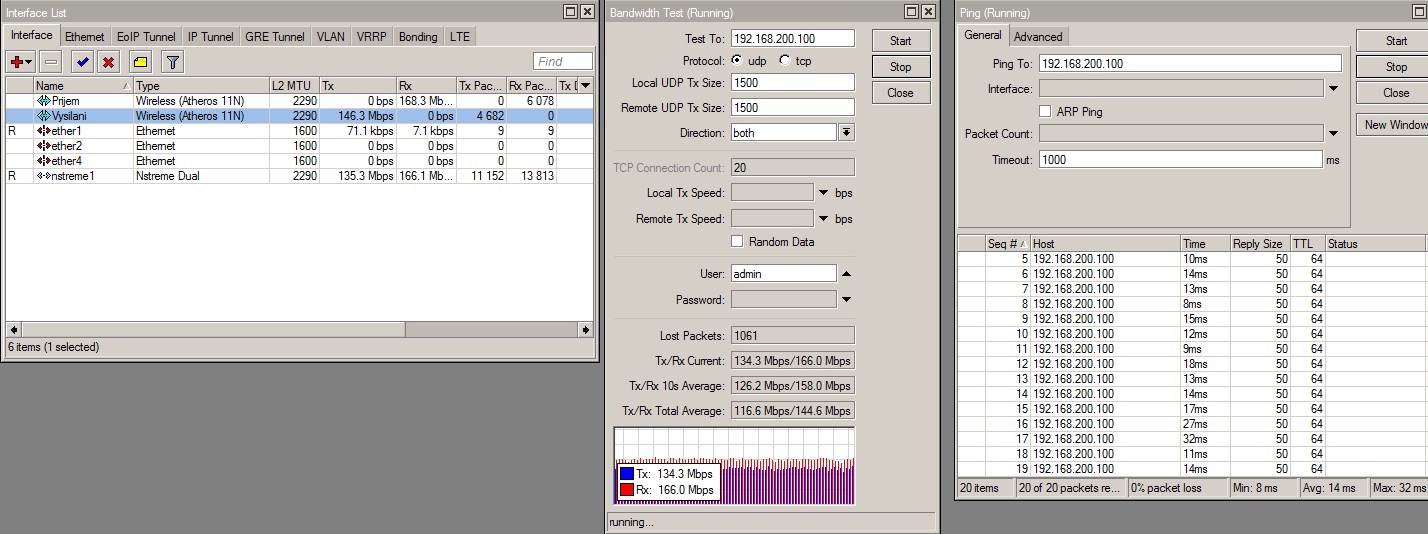This screenshot has height=534, width=1428.
Task: Select the VRRP tab
Action: coord(370,37)
